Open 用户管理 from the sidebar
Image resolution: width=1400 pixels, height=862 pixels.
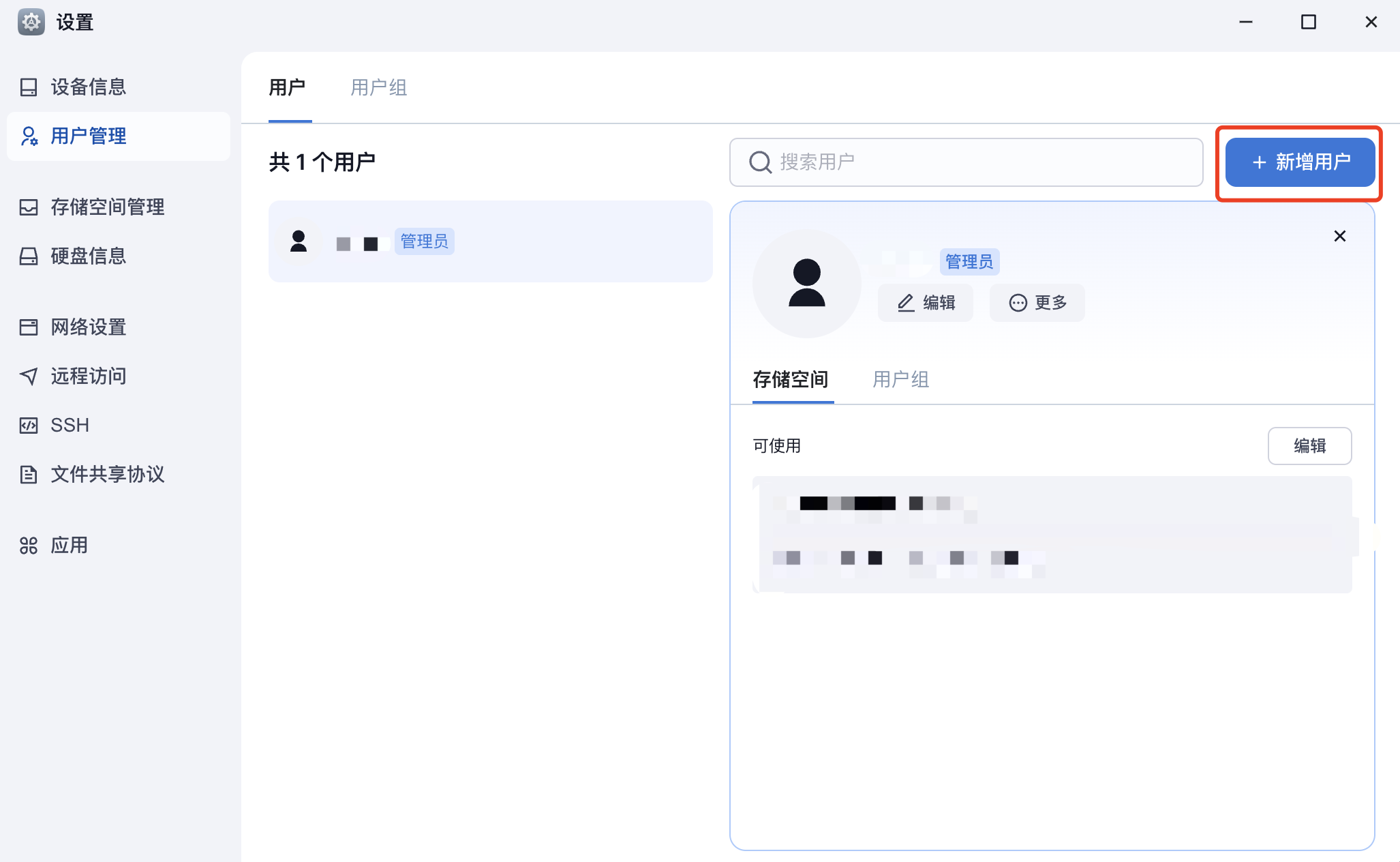tap(87, 136)
